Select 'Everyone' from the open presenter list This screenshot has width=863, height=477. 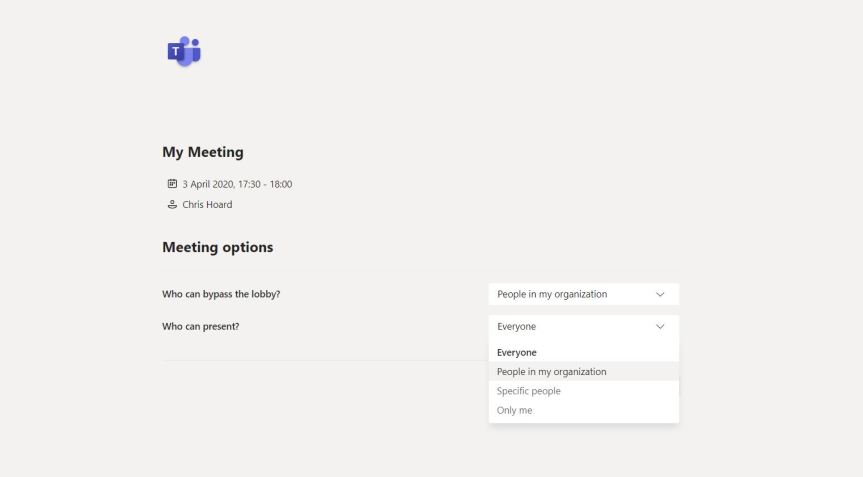517,352
